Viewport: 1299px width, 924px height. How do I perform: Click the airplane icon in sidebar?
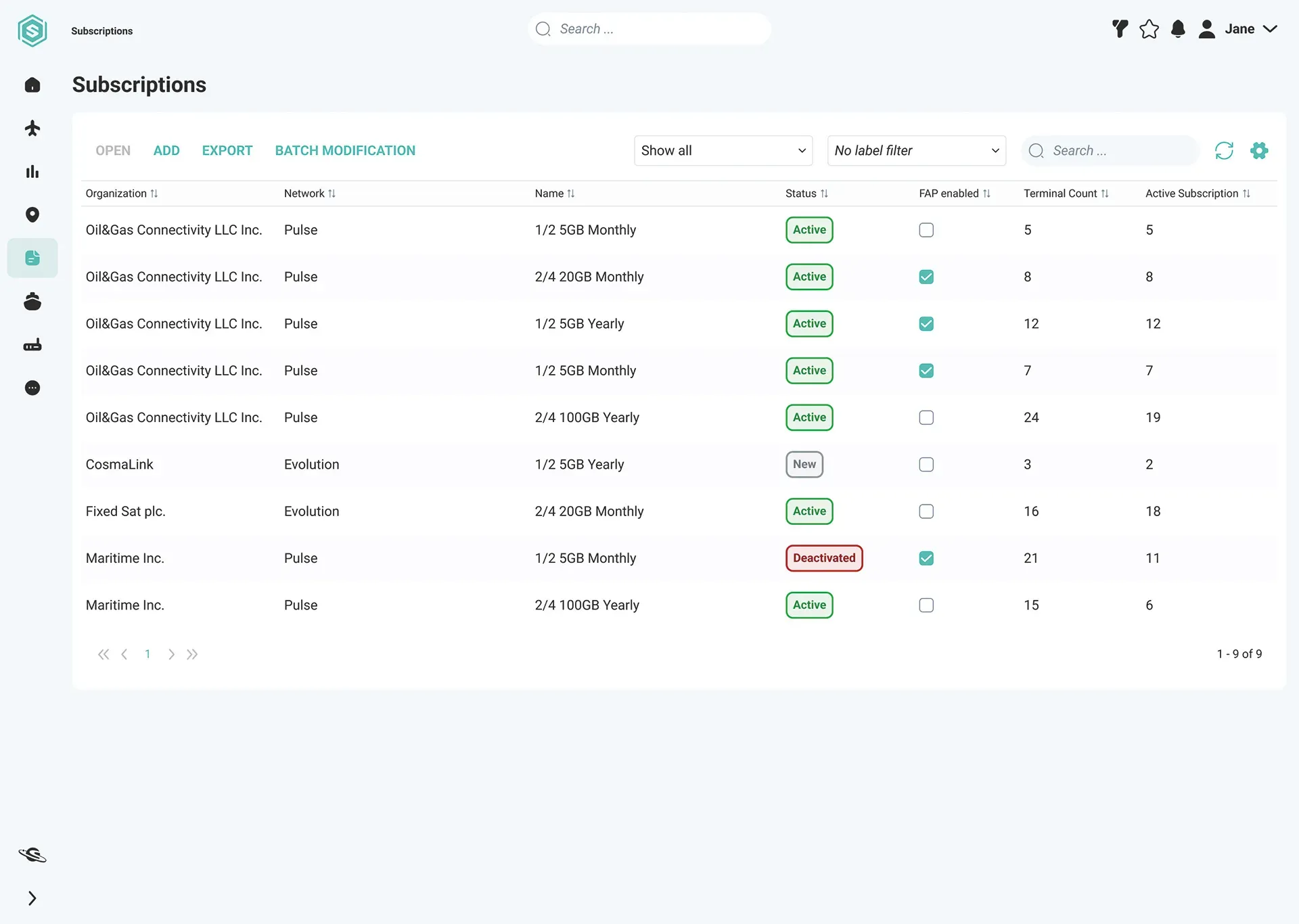[32, 128]
